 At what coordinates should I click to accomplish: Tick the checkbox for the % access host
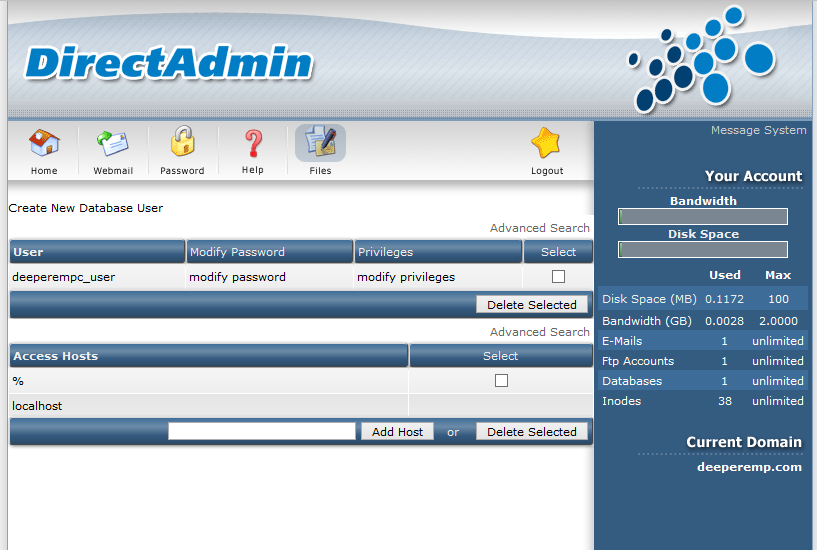point(501,381)
